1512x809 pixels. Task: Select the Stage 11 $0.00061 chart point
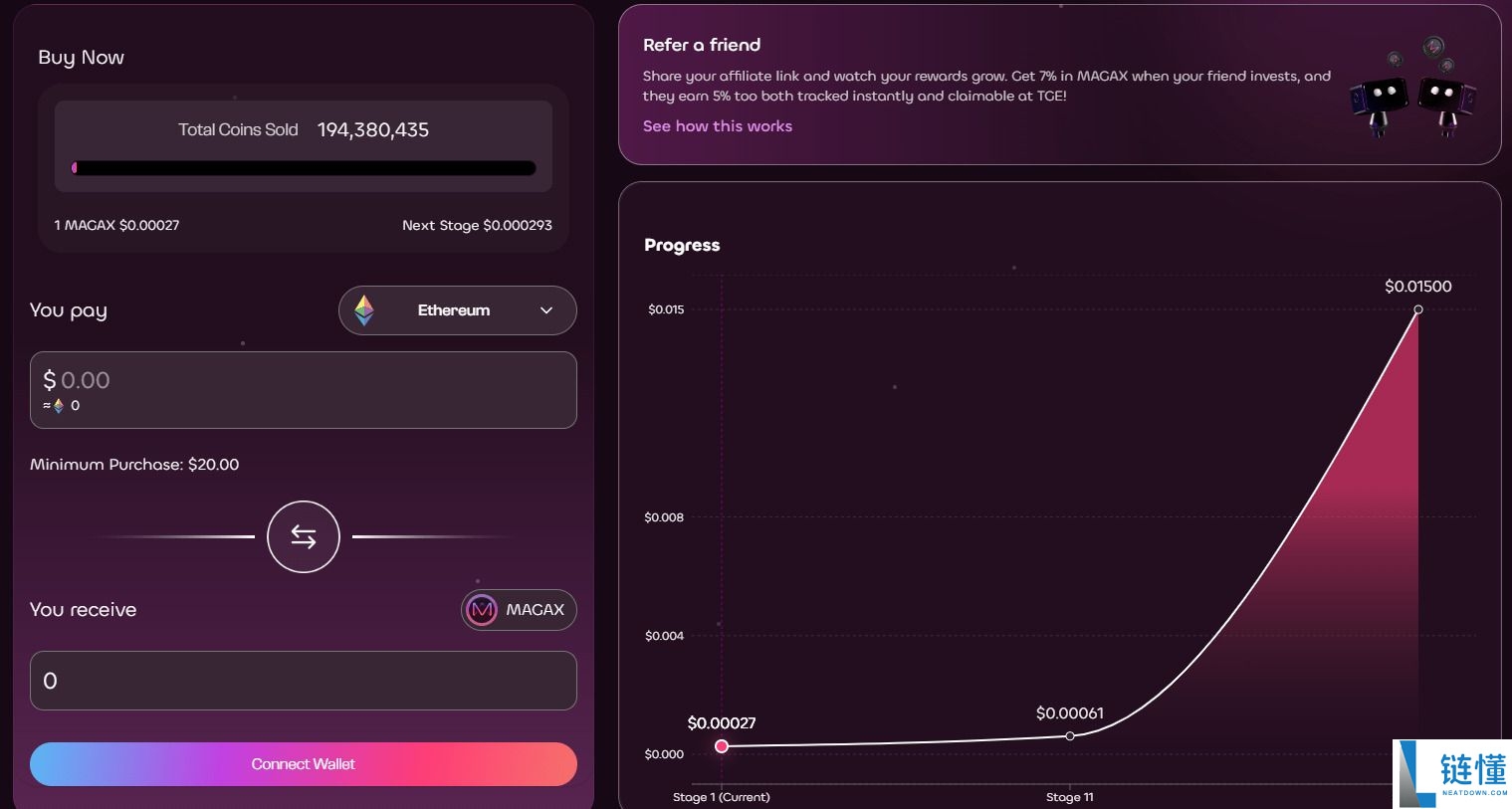[1070, 736]
